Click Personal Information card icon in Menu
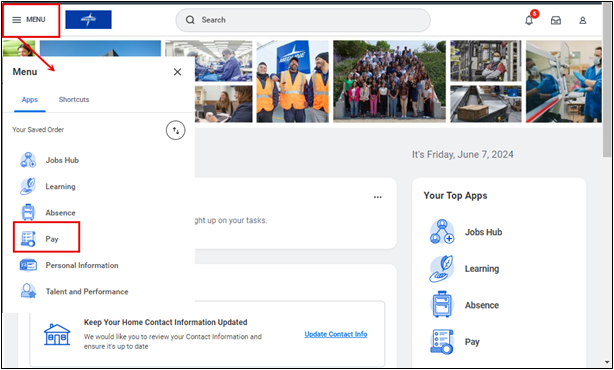This screenshot has width=614, height=370. [x=28, y=265]
